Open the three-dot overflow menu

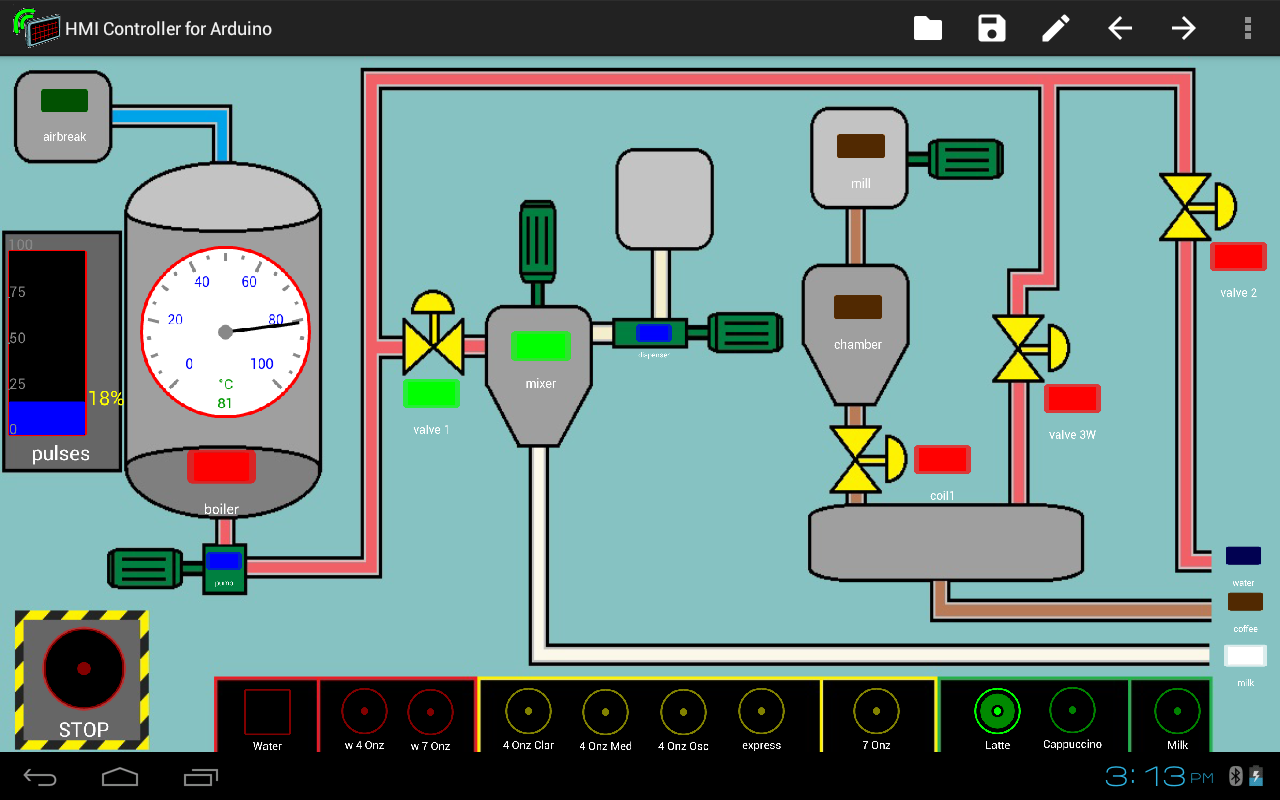[1247, 28]
